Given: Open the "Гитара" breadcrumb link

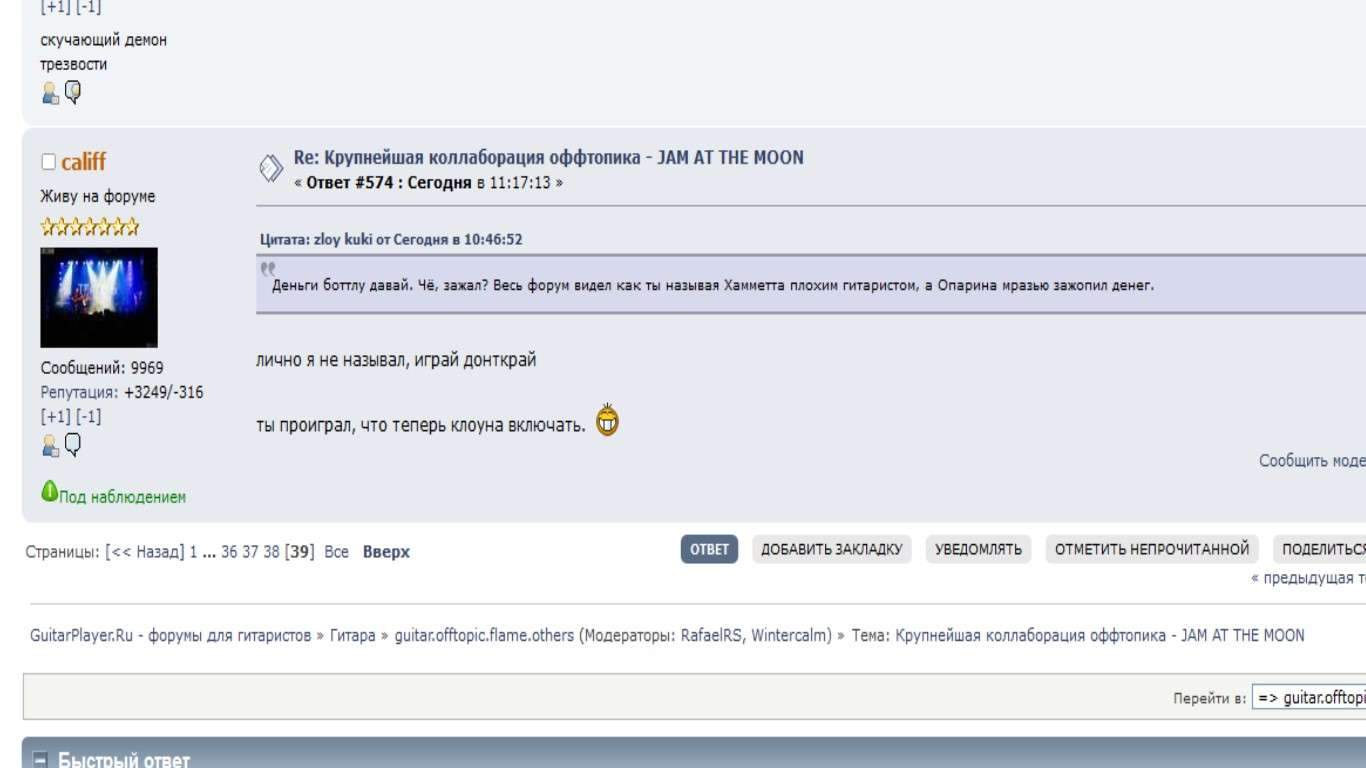Looking at the screenshot, I should [x=353, y=636].
